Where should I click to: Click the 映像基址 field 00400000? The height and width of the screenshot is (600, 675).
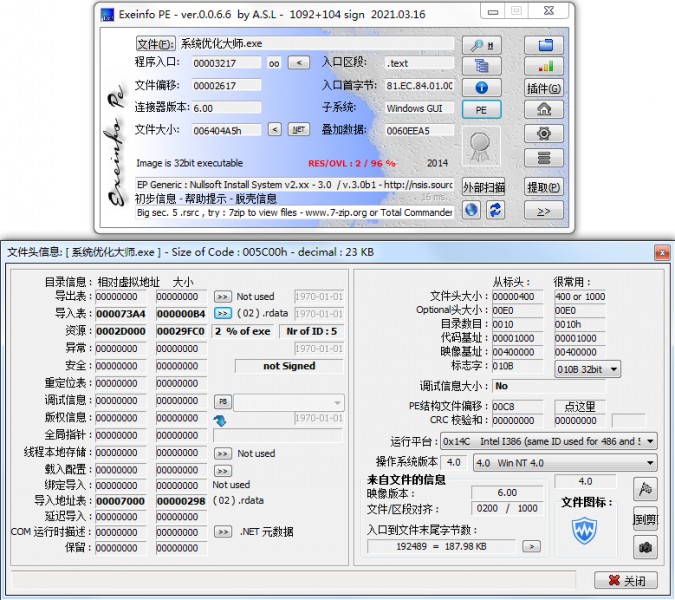(517, 352)
